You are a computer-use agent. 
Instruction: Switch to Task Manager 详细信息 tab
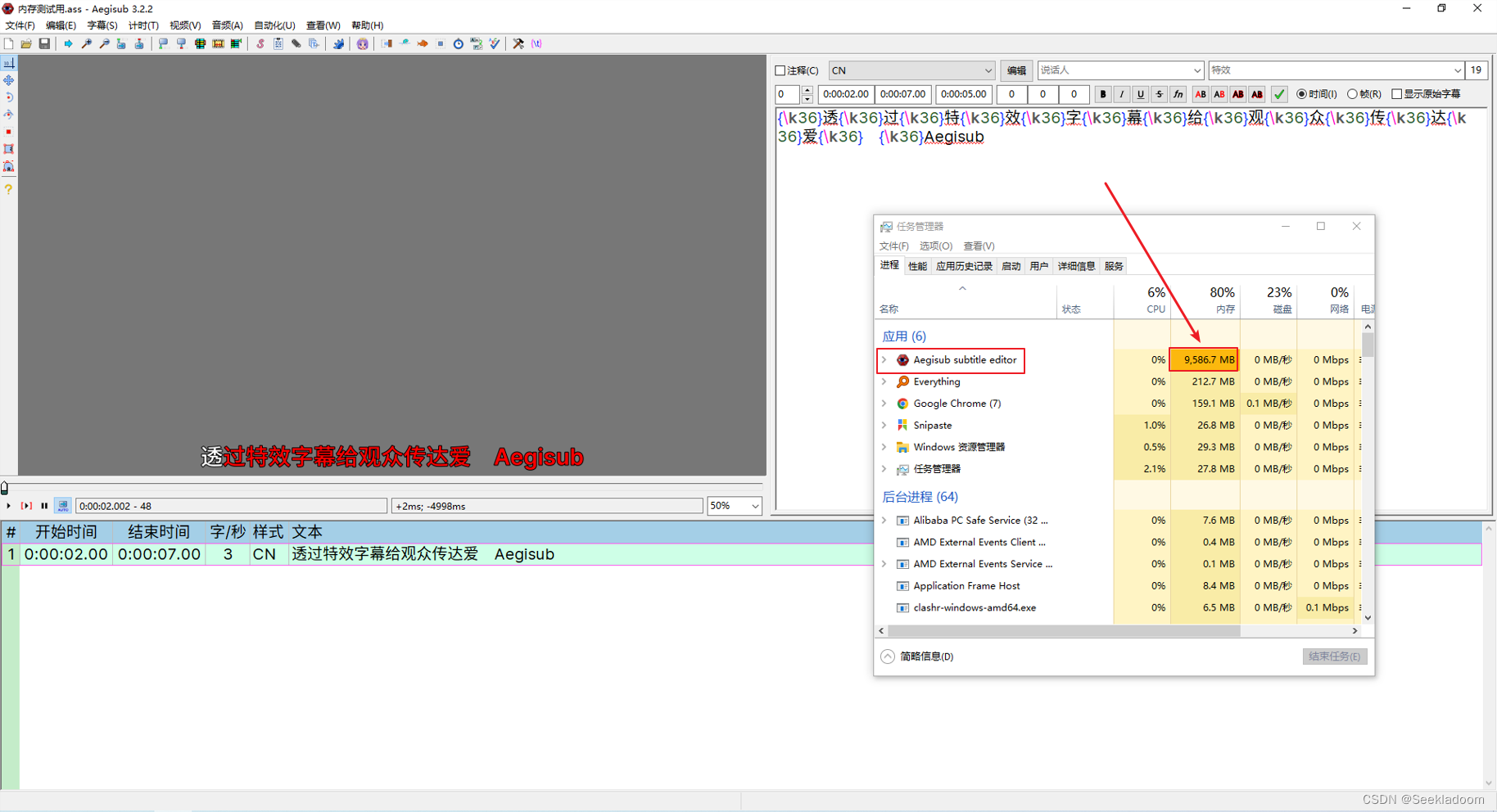click(1076, 266)
